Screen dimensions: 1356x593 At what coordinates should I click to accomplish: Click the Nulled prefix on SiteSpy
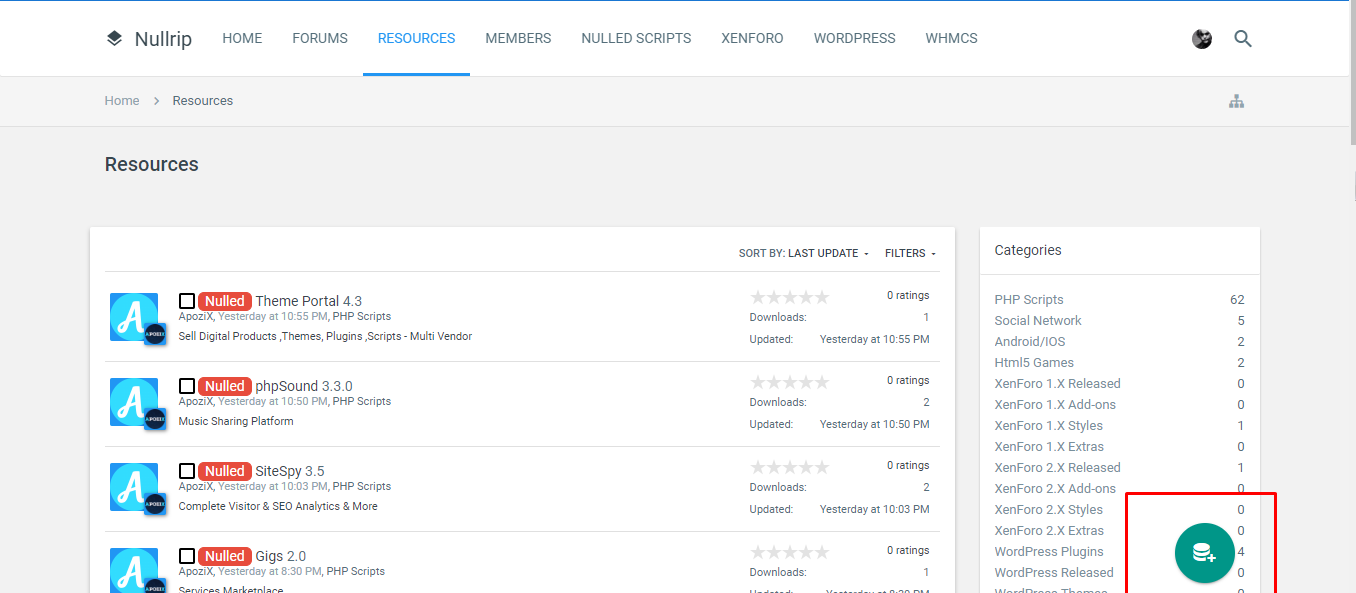(x=225, y=471)
